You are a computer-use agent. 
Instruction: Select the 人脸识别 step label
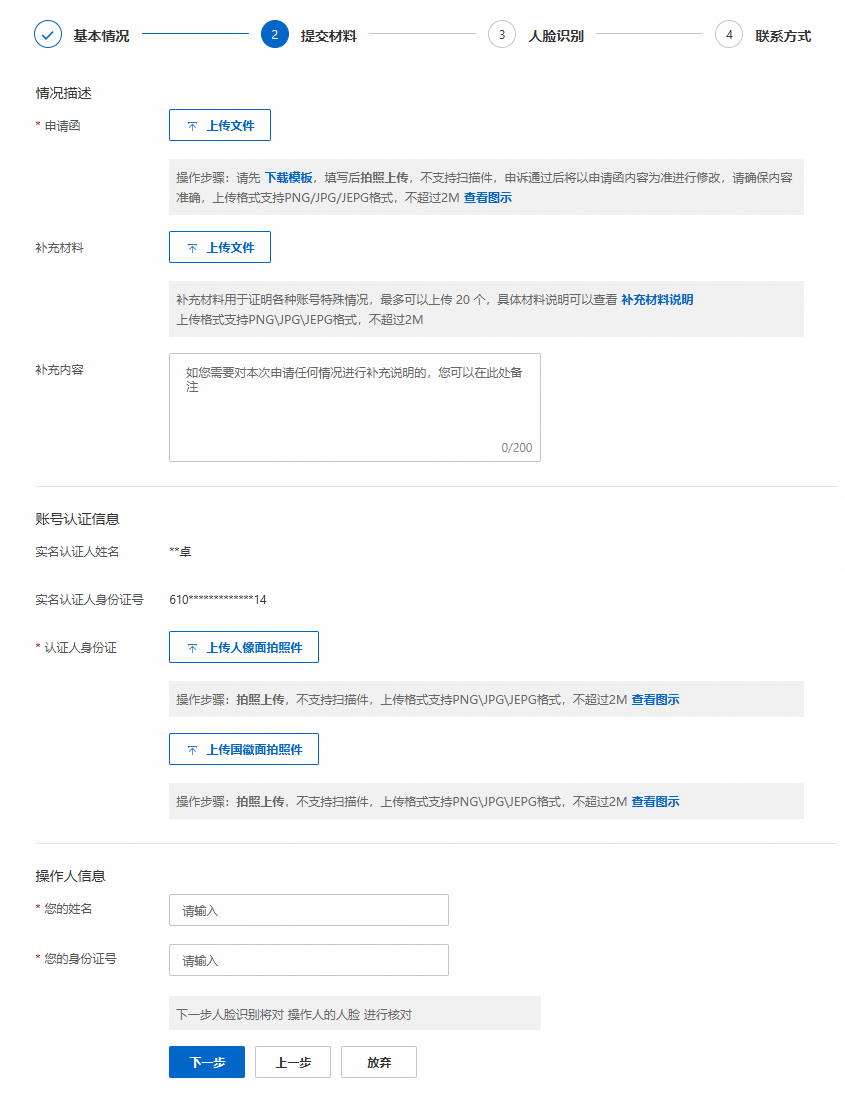coord(556,36)
